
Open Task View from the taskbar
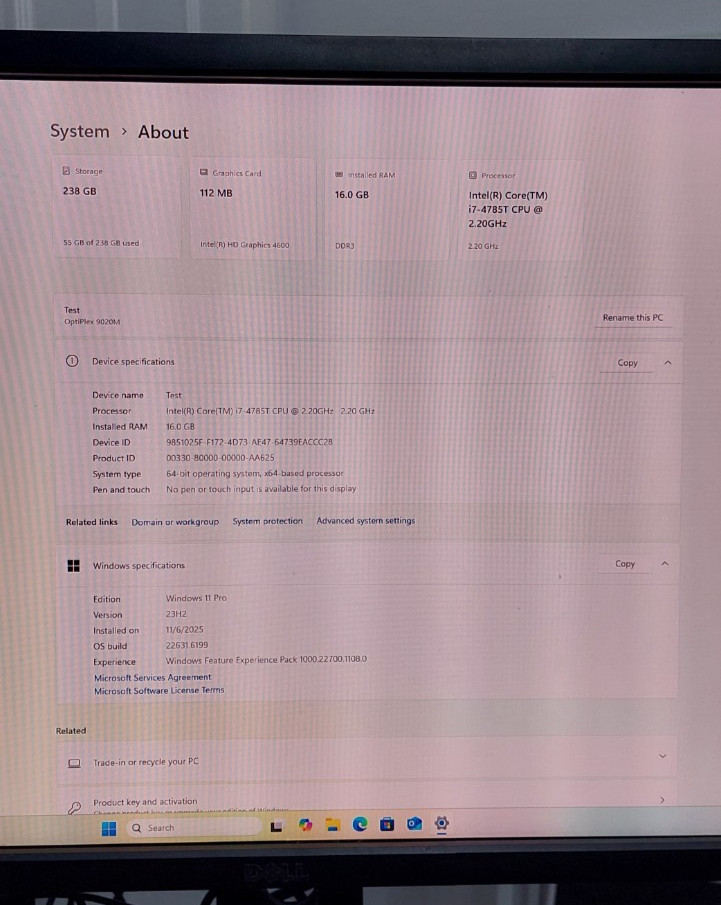277,827
